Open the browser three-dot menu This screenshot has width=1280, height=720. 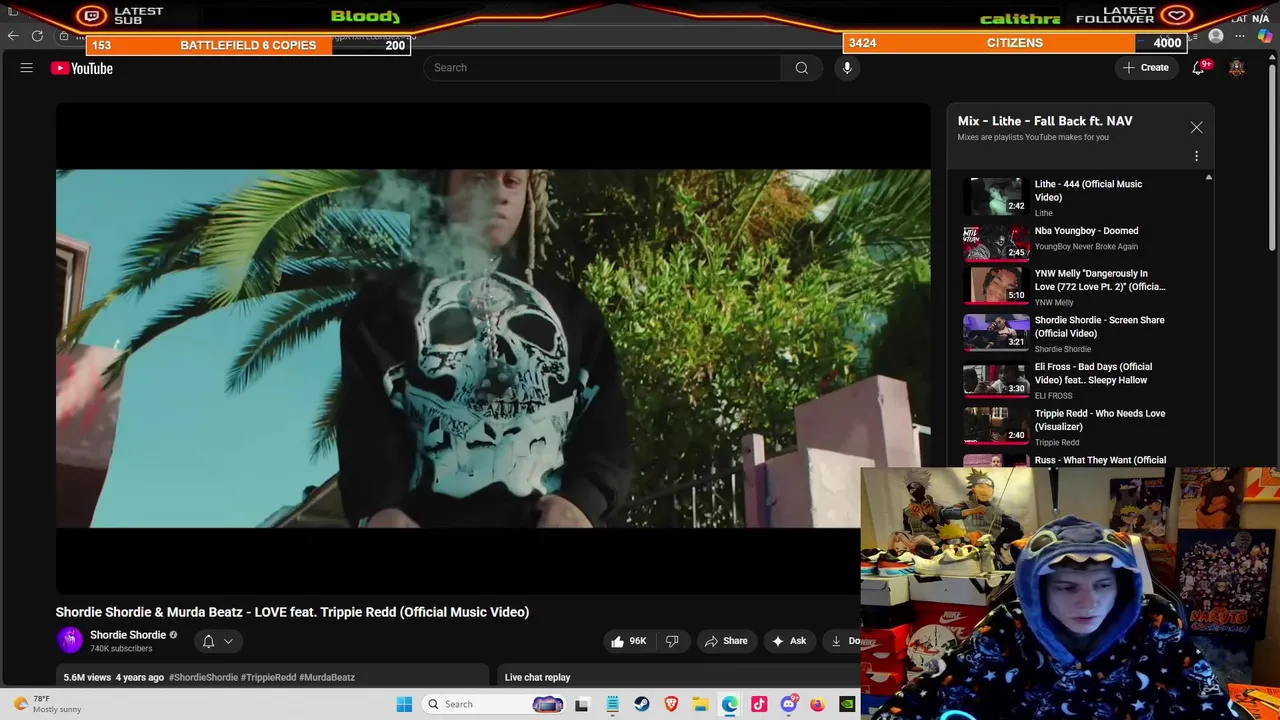coord(1240,36)
